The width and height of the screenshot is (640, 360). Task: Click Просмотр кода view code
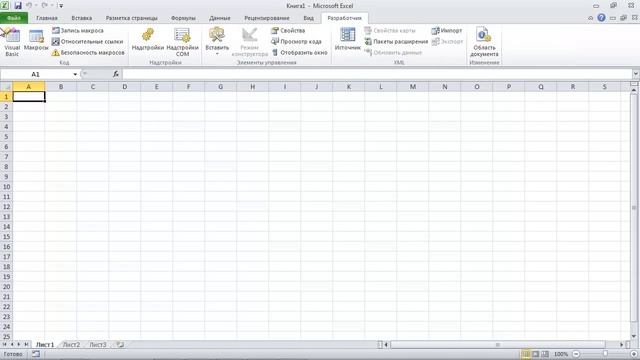(296, 42)
